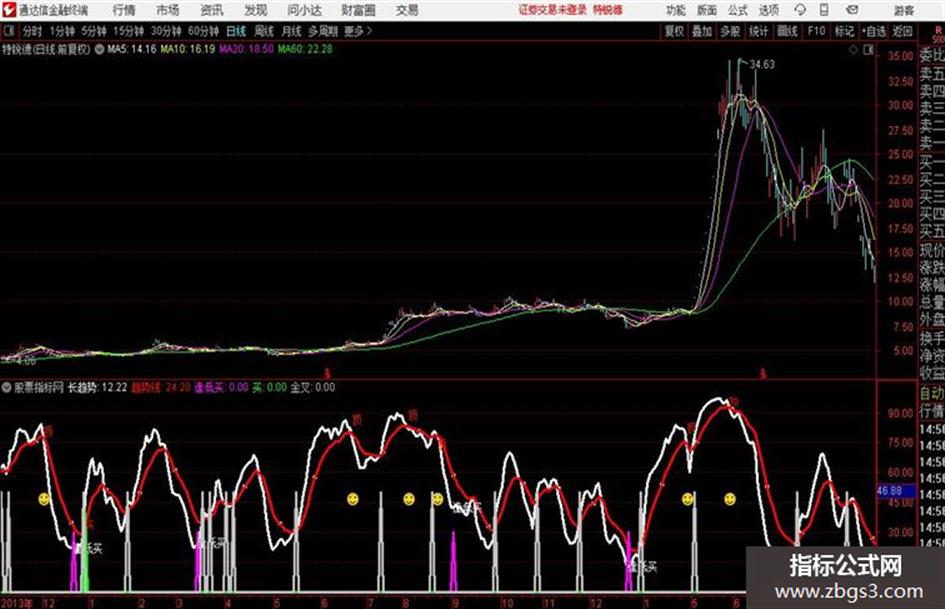Open the 发现 menu
Screen dimensions: 945x609
(256, 10)
